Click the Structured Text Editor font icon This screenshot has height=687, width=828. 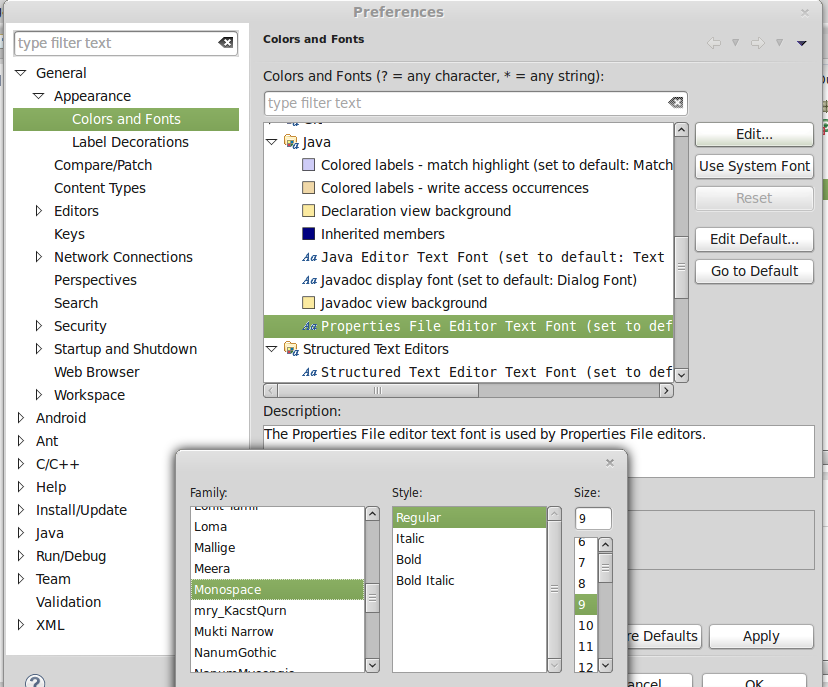point(309,372)
